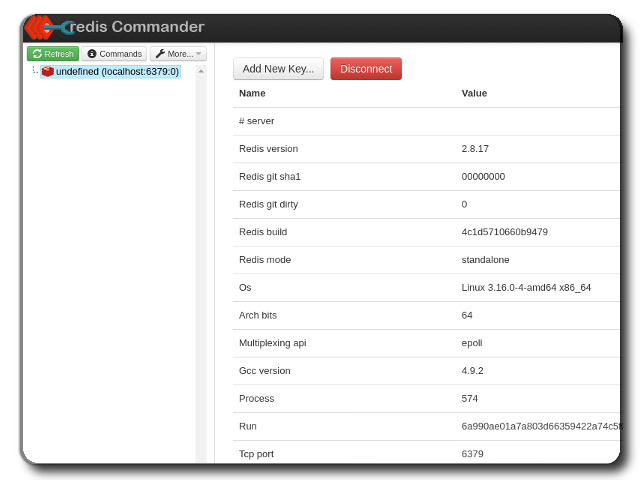The image size is (640, 480).
Task: Select the '# server' section row
Action: click(x=426, y=121)
